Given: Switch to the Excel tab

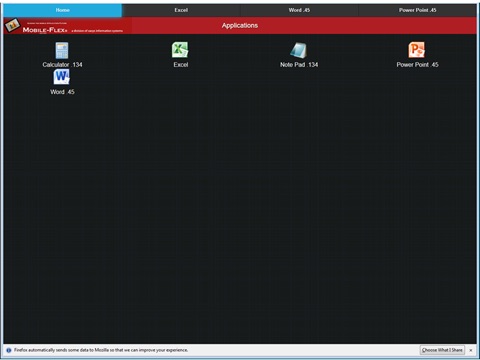Looking at the screenshot, I should [181, 10].
